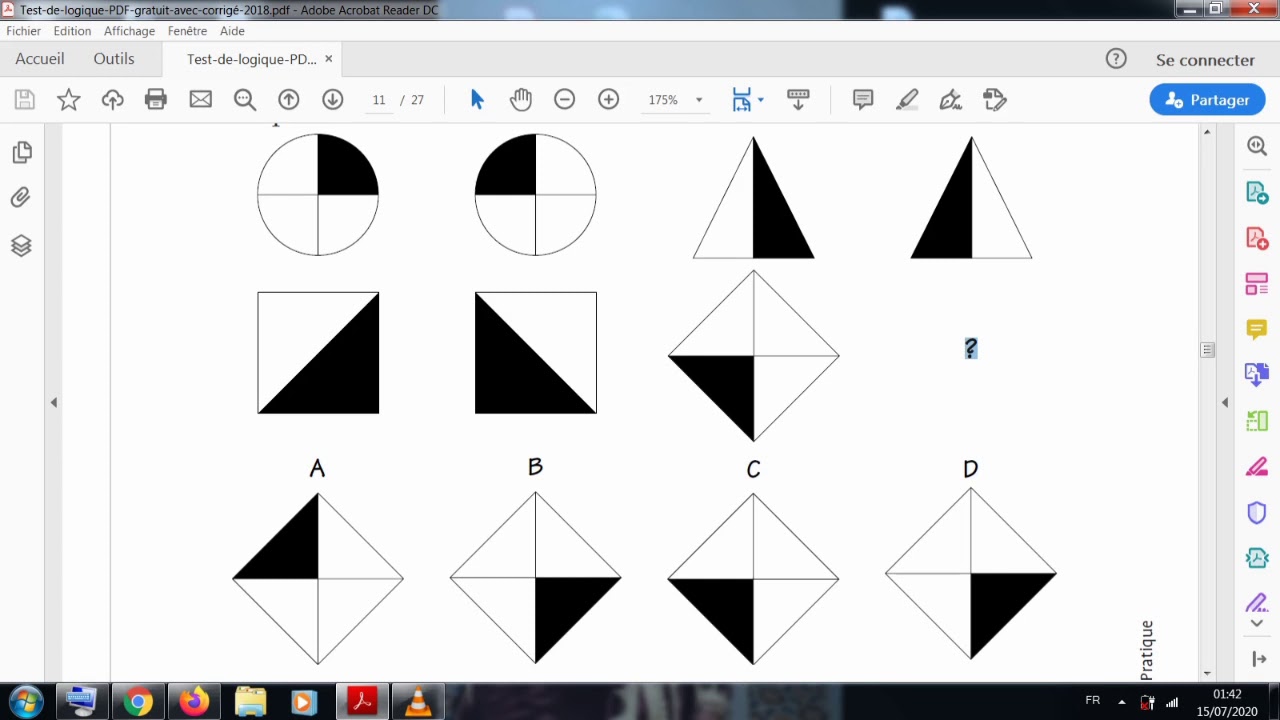Select the Highlight text pen tool
The width and height of the screenshot is (1280, 720).
(907, 100)
